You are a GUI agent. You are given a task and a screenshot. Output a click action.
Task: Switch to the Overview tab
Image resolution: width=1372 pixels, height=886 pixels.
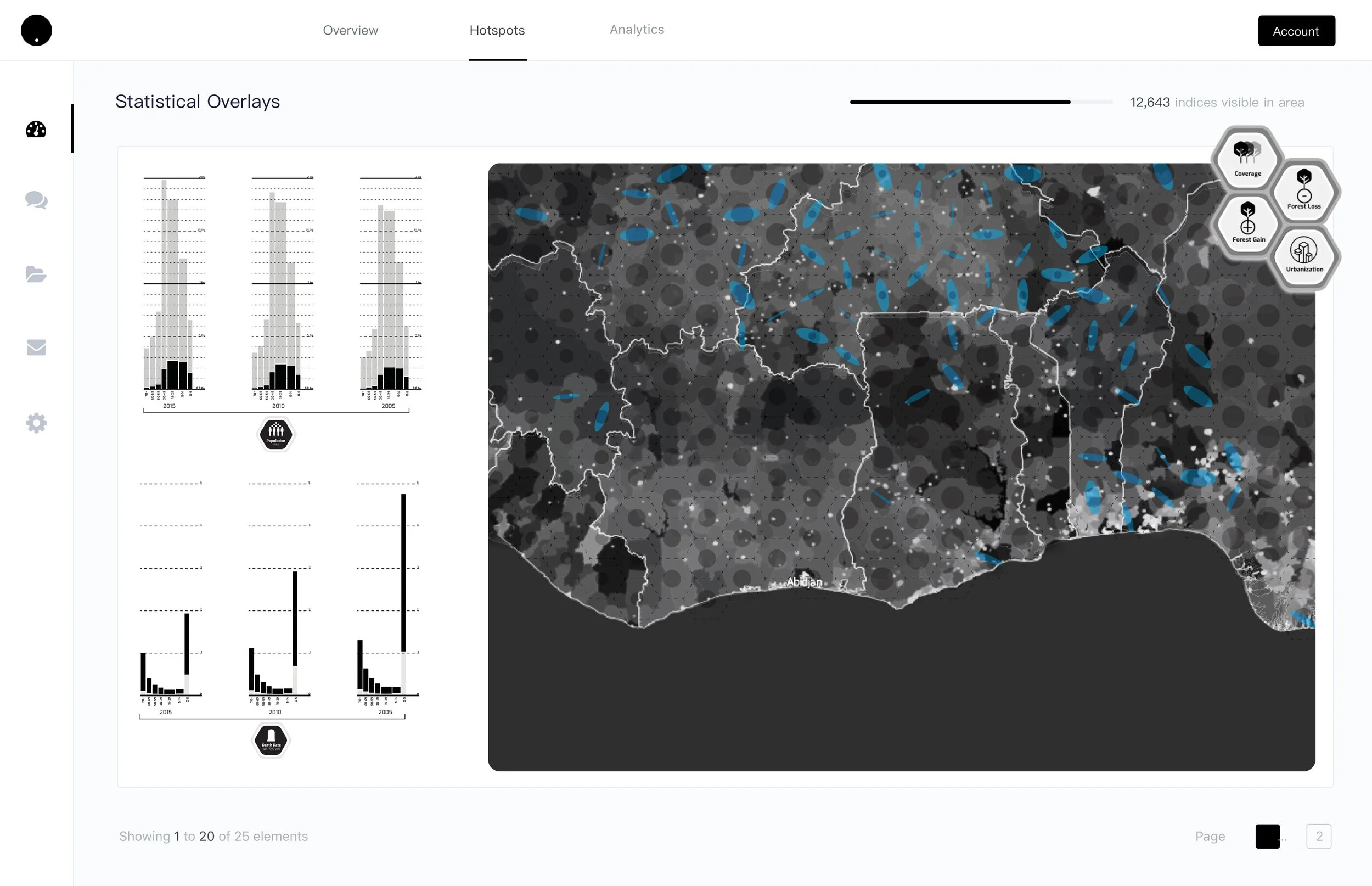(x=350, y=31)
